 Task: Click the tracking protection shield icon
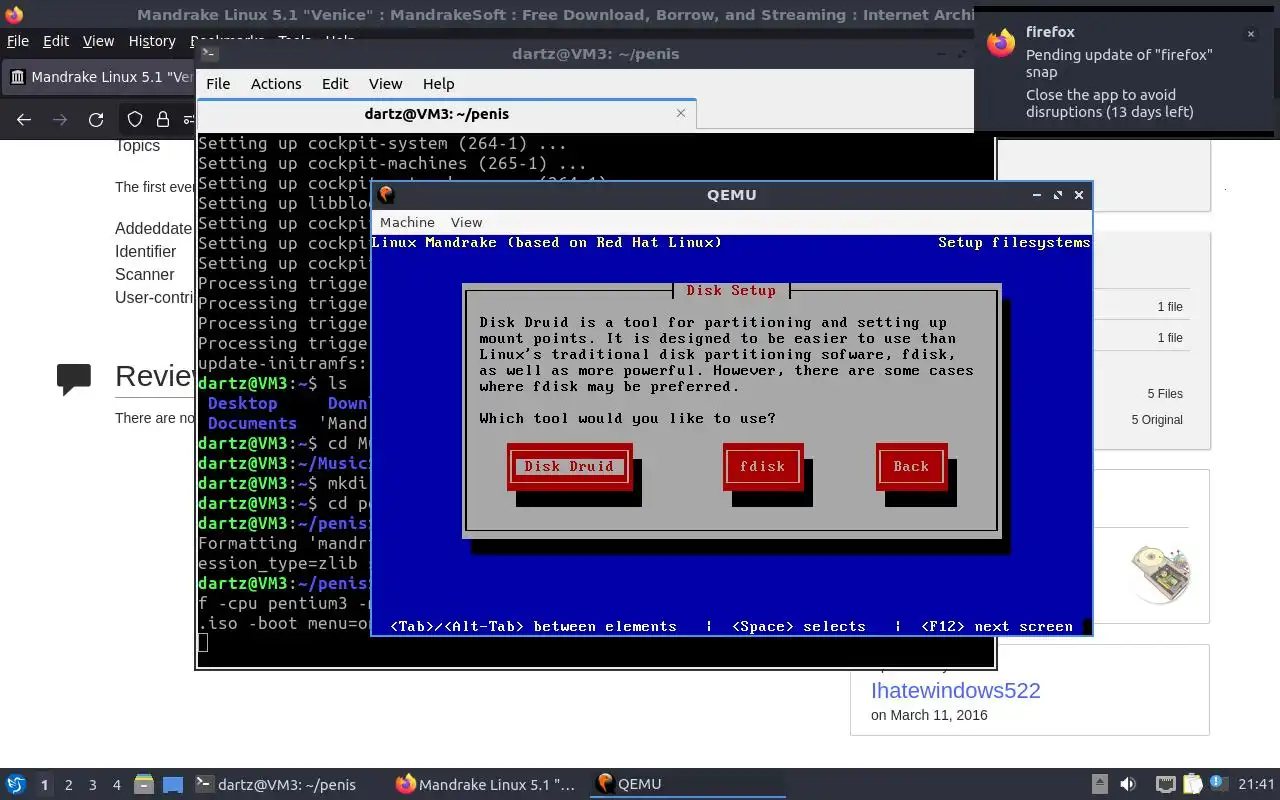pyautogui.click(x=135, y=120)
